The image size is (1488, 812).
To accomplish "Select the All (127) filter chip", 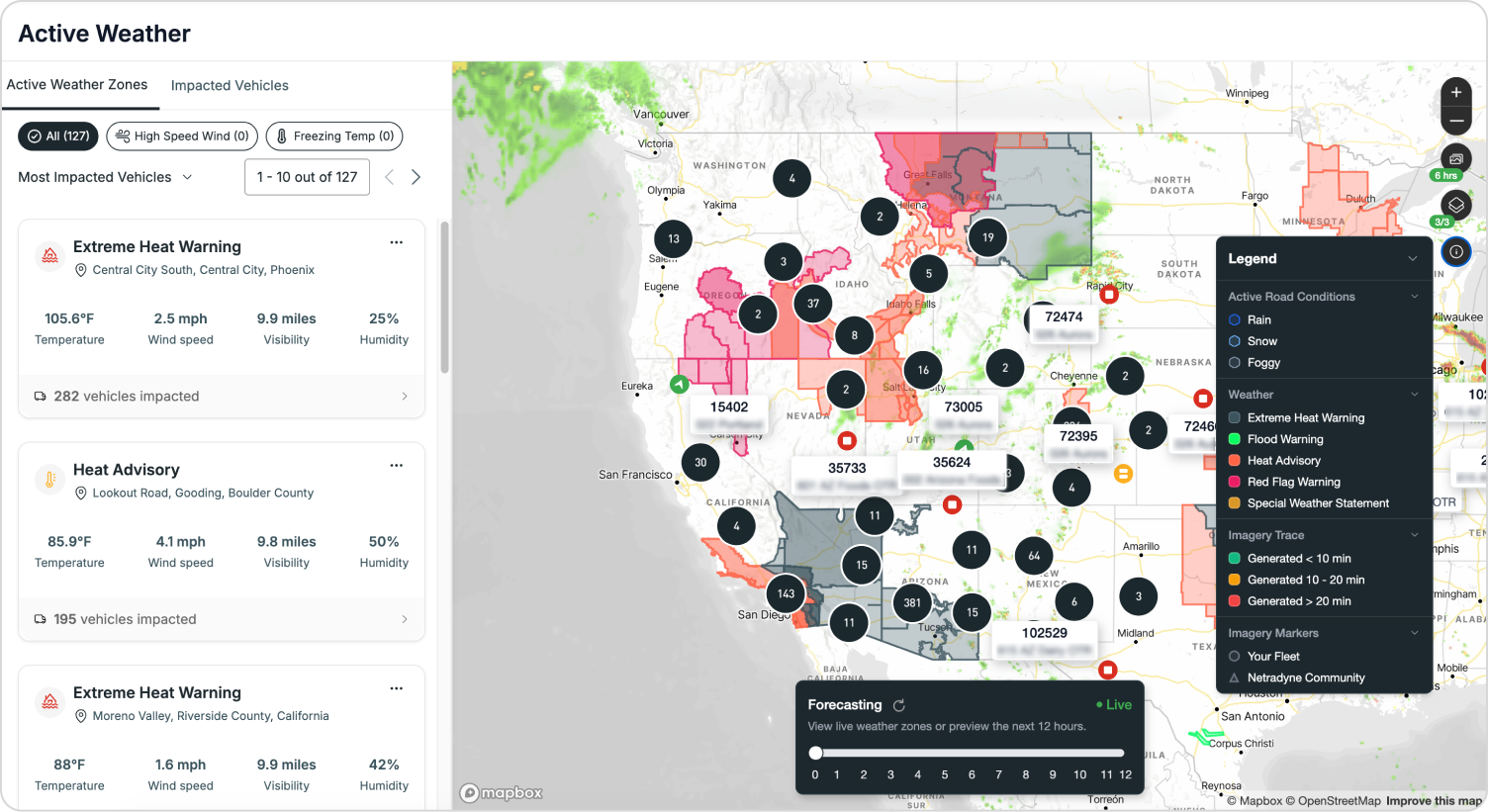I will [58, 136].
